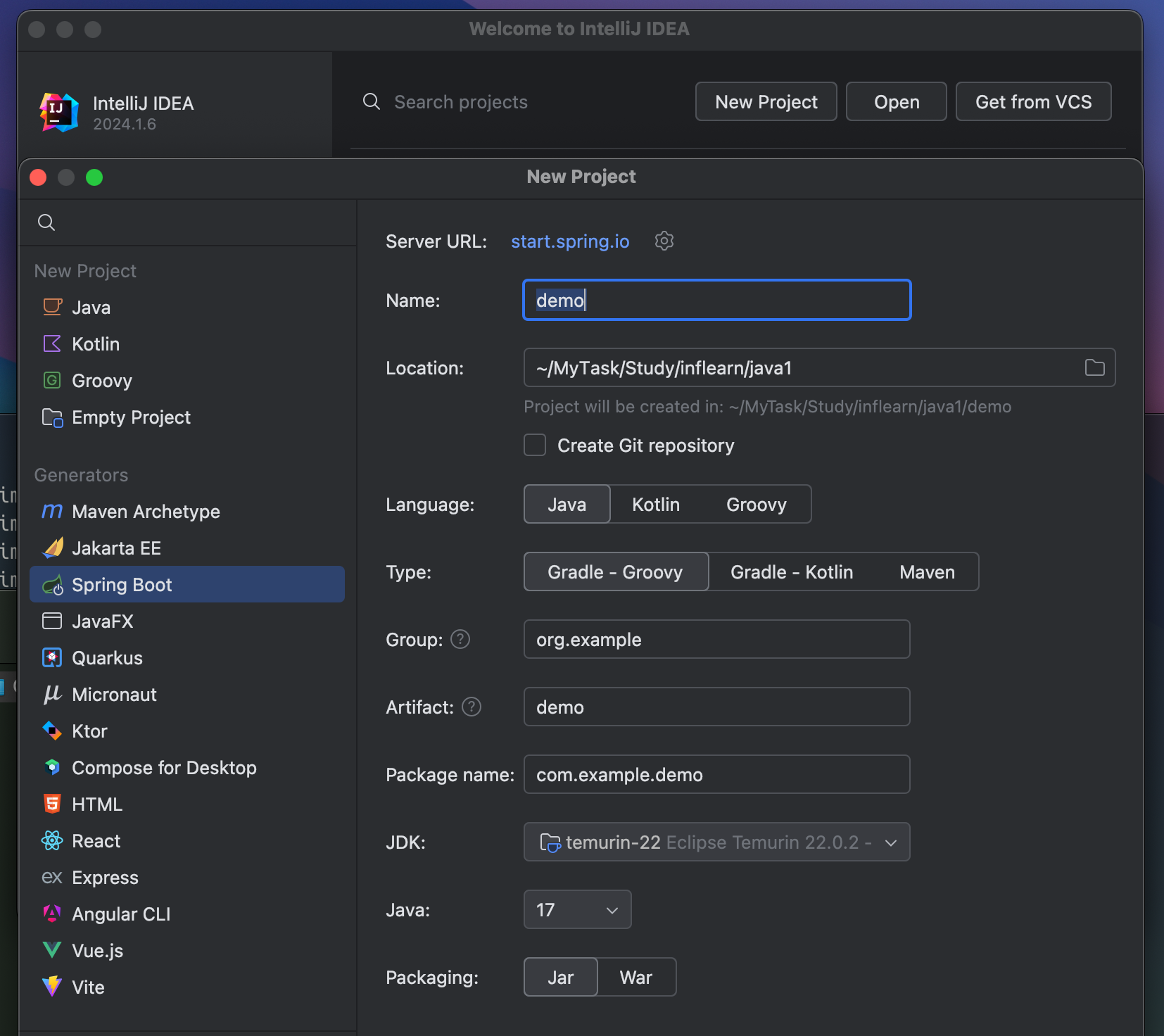Click the Location path field
1164x1036 pixels.
(820, 367)
